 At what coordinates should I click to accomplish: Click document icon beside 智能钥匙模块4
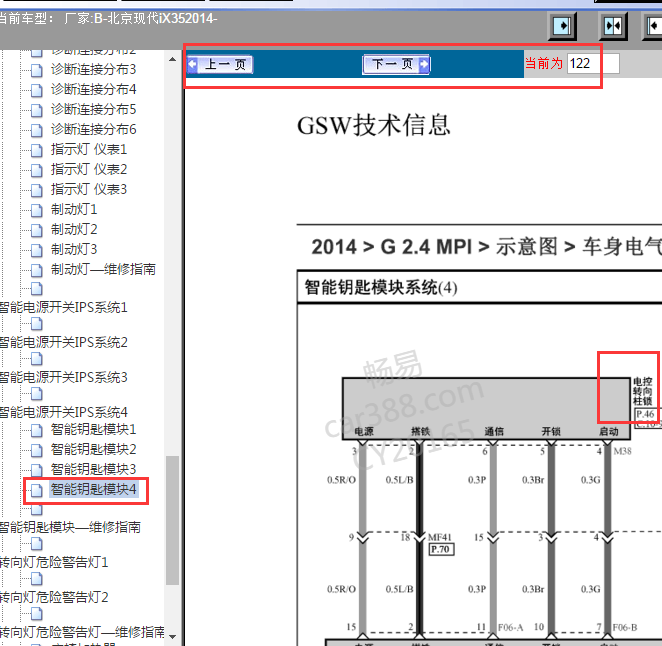coord(37,491)
